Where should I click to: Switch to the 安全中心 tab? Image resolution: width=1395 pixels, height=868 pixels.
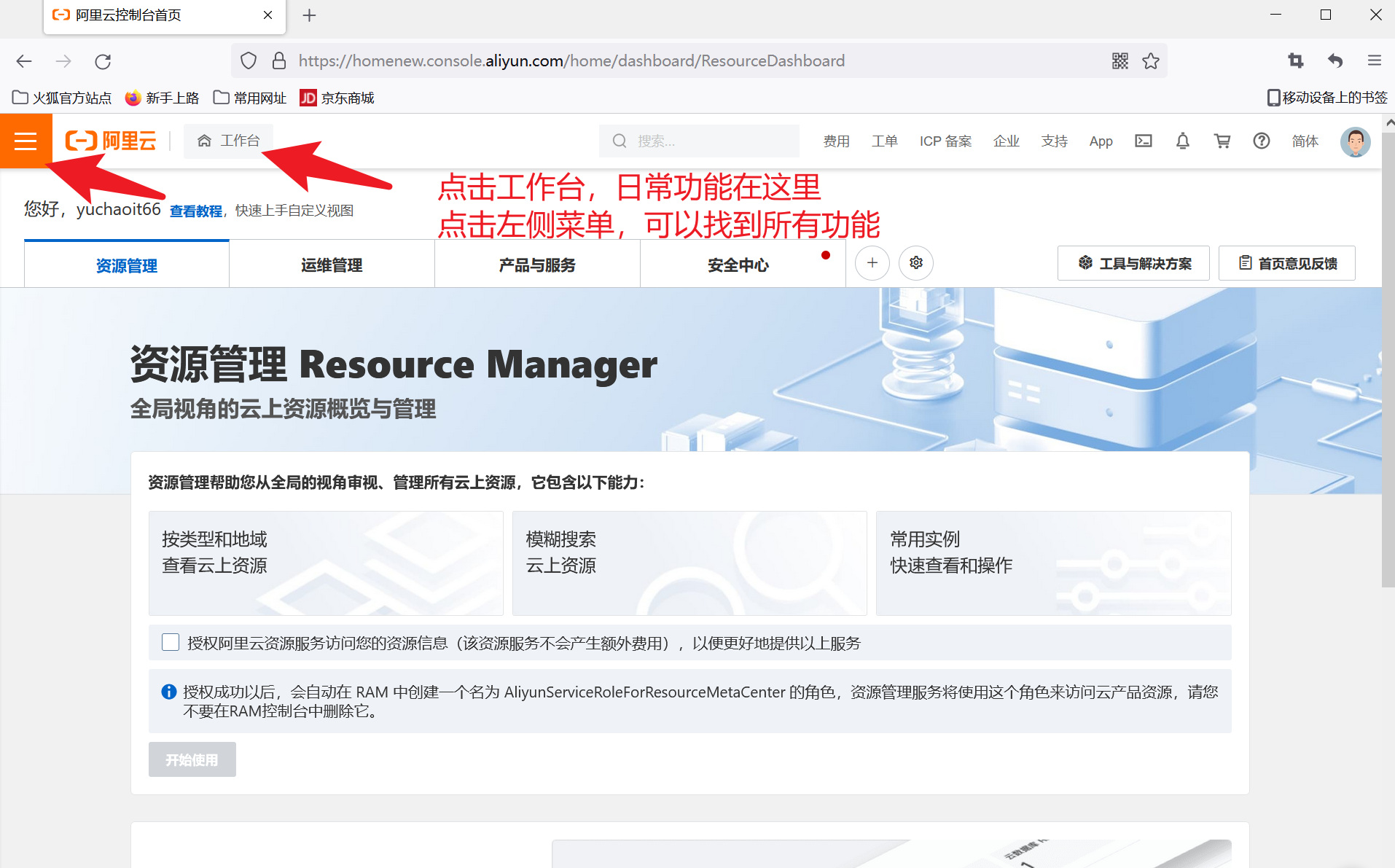738,265
